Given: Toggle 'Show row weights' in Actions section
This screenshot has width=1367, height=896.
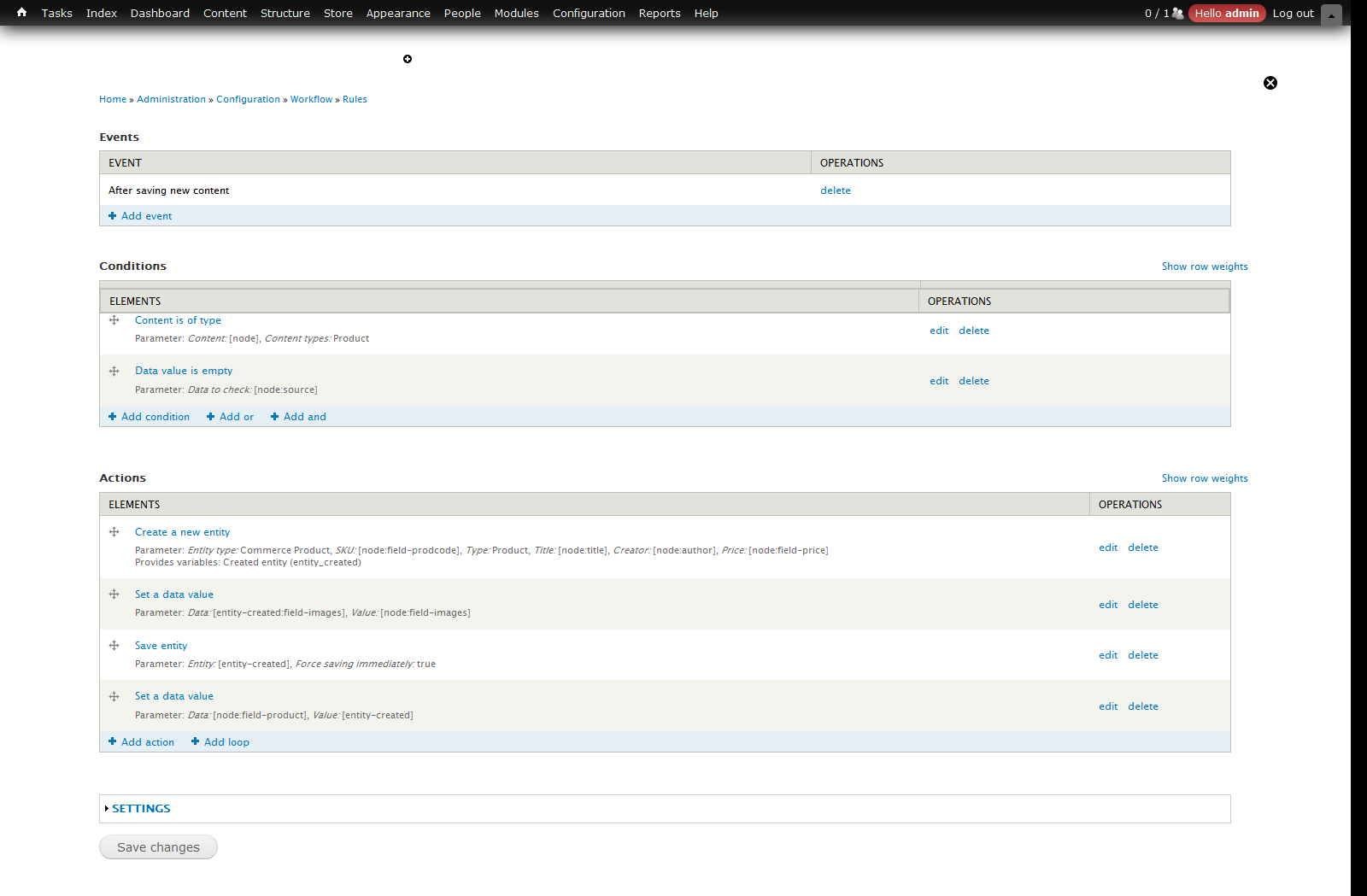Looking at the screenshot, I should (1205, 477).
